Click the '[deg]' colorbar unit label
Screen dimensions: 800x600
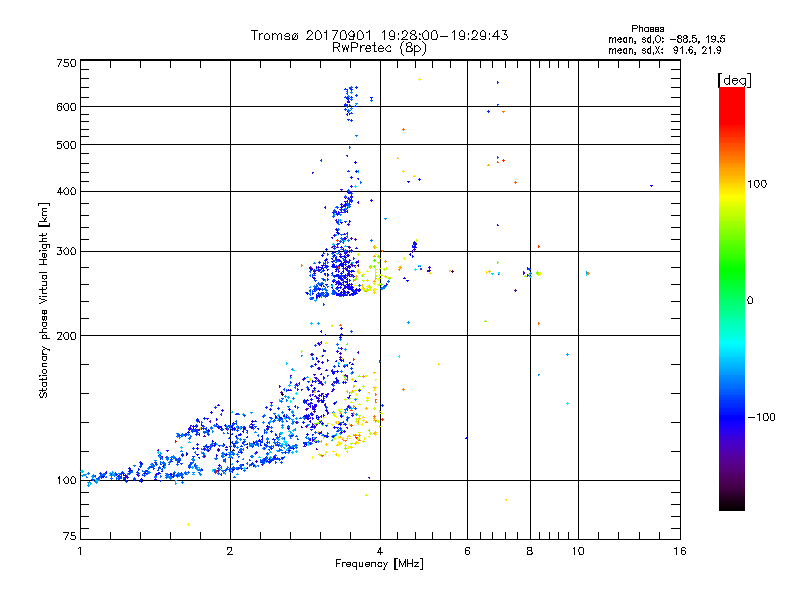[734, 80]
